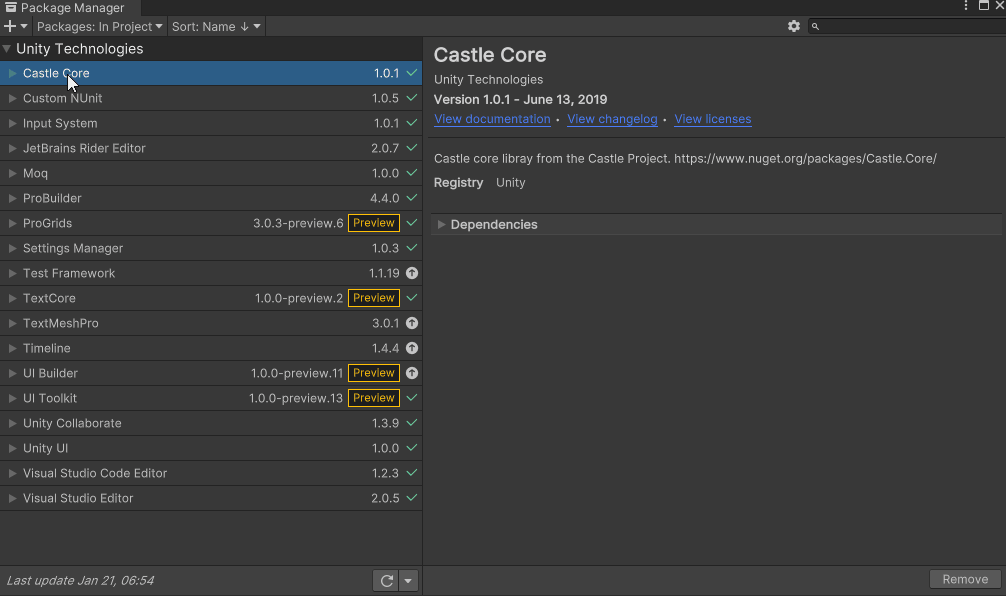
Task: Click the Preview badge on ProGrids
Action: coord(374,223)
